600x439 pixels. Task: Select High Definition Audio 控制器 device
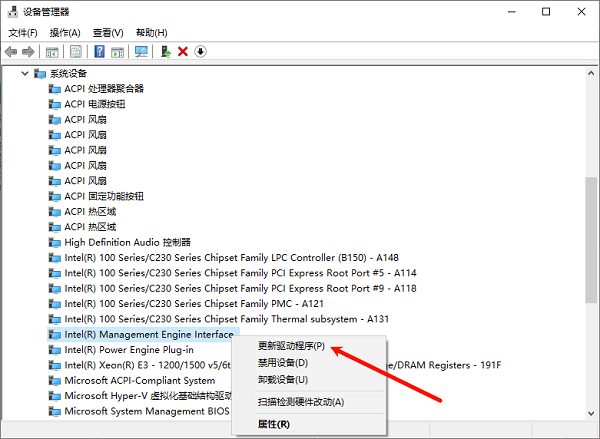tap(127, 242)
